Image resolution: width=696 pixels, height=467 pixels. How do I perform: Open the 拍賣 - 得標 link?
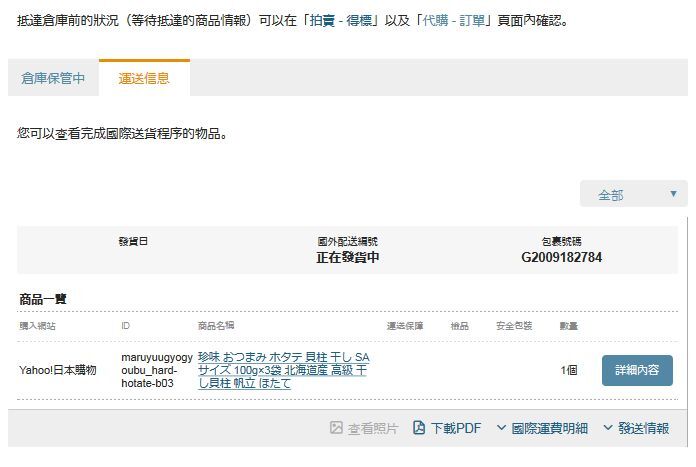341,20
